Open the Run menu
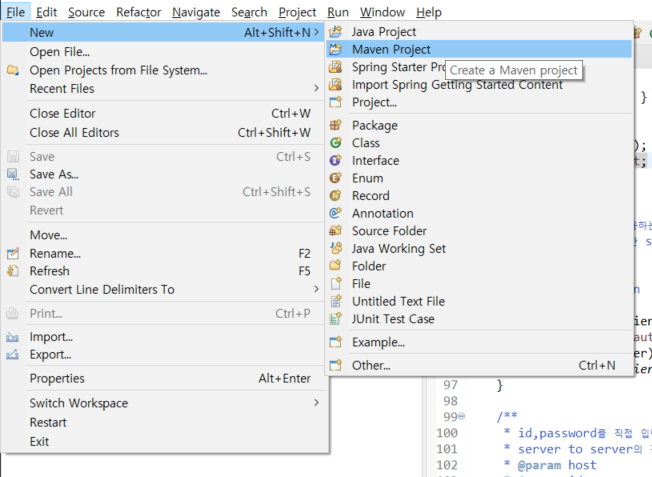The height and width of the screenshot is (477, 652). tap(338, 12)
